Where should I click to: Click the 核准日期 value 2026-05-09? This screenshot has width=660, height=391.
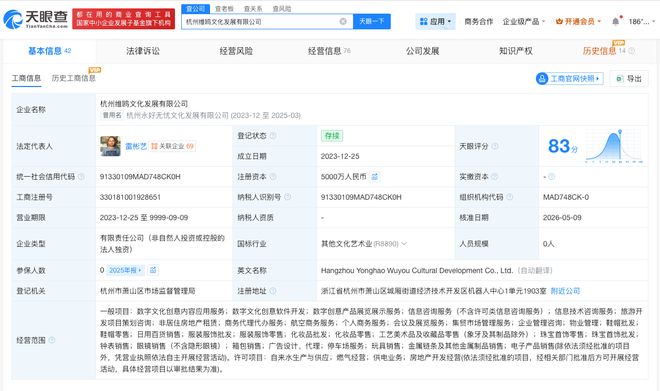tap(562, 218)
